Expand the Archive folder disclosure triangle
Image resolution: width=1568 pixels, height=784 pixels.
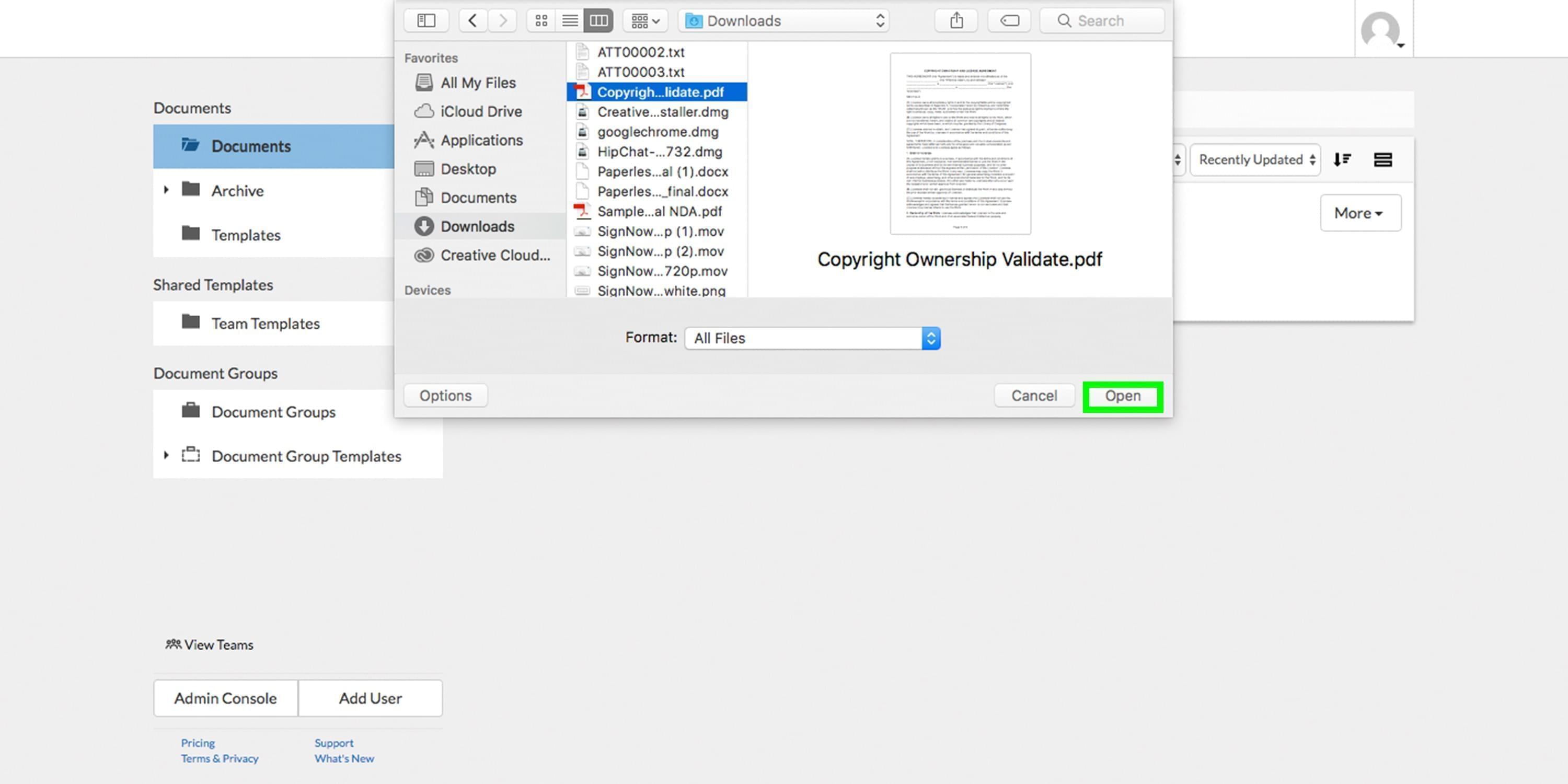(x=166, y=190)
